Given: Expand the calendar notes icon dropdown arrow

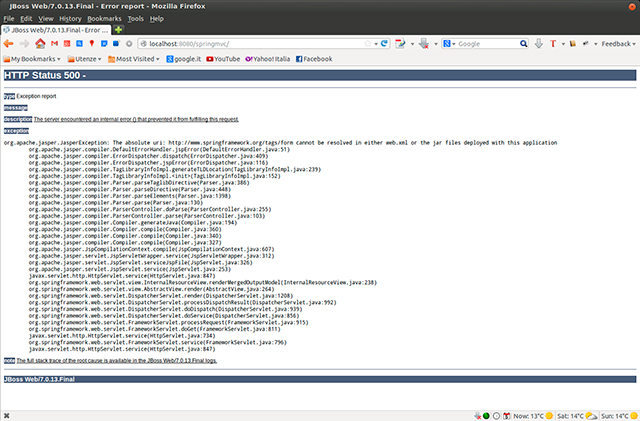Looking at the screenshot, I should [x=412, y=44].
